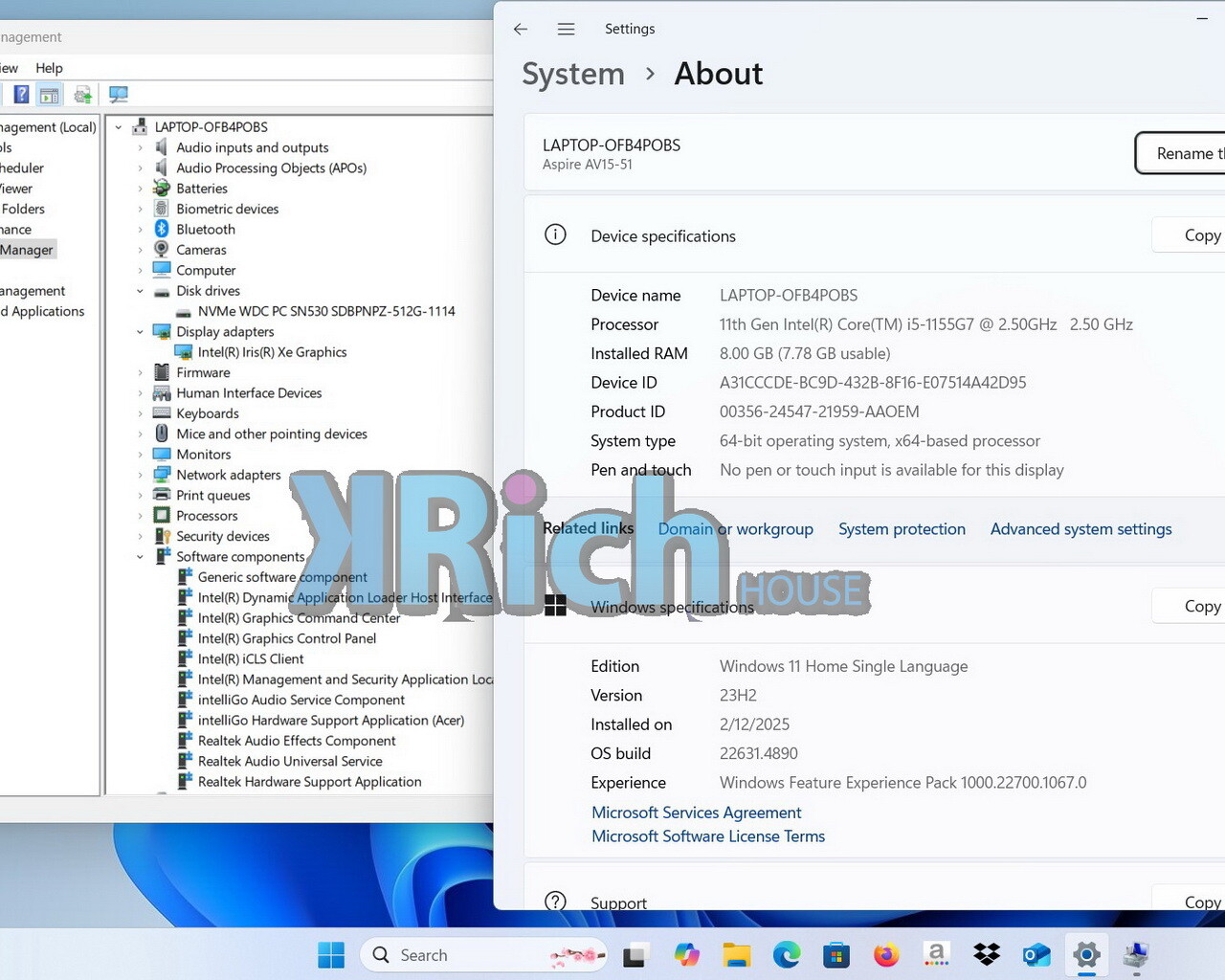Screen dimensions: 1225x980
Task: Expand the Computer node
Action: click(x=140, y=271)
